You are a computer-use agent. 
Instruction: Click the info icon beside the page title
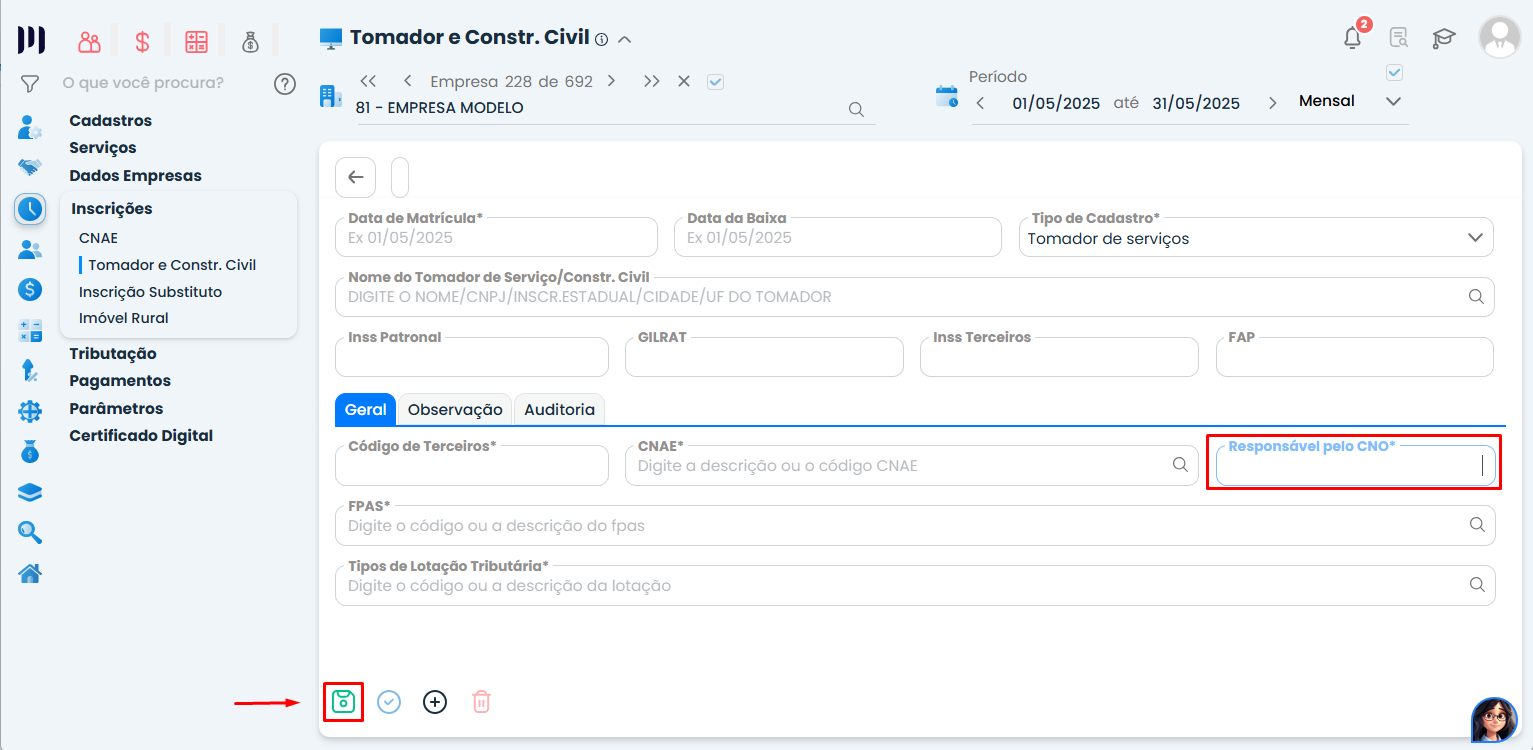(601, 40)
